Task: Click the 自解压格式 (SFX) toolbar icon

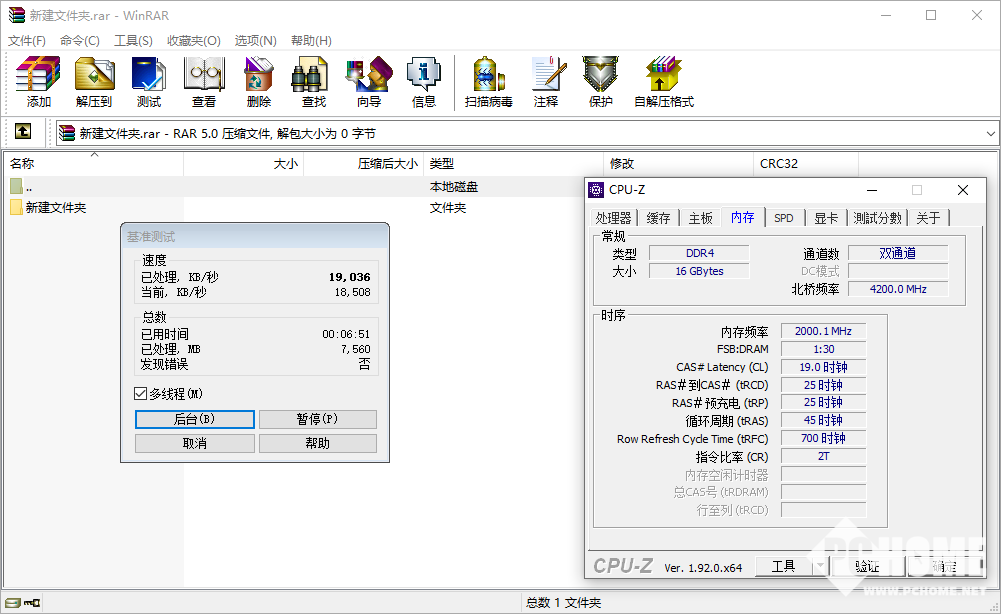Action: click(663, 81)
